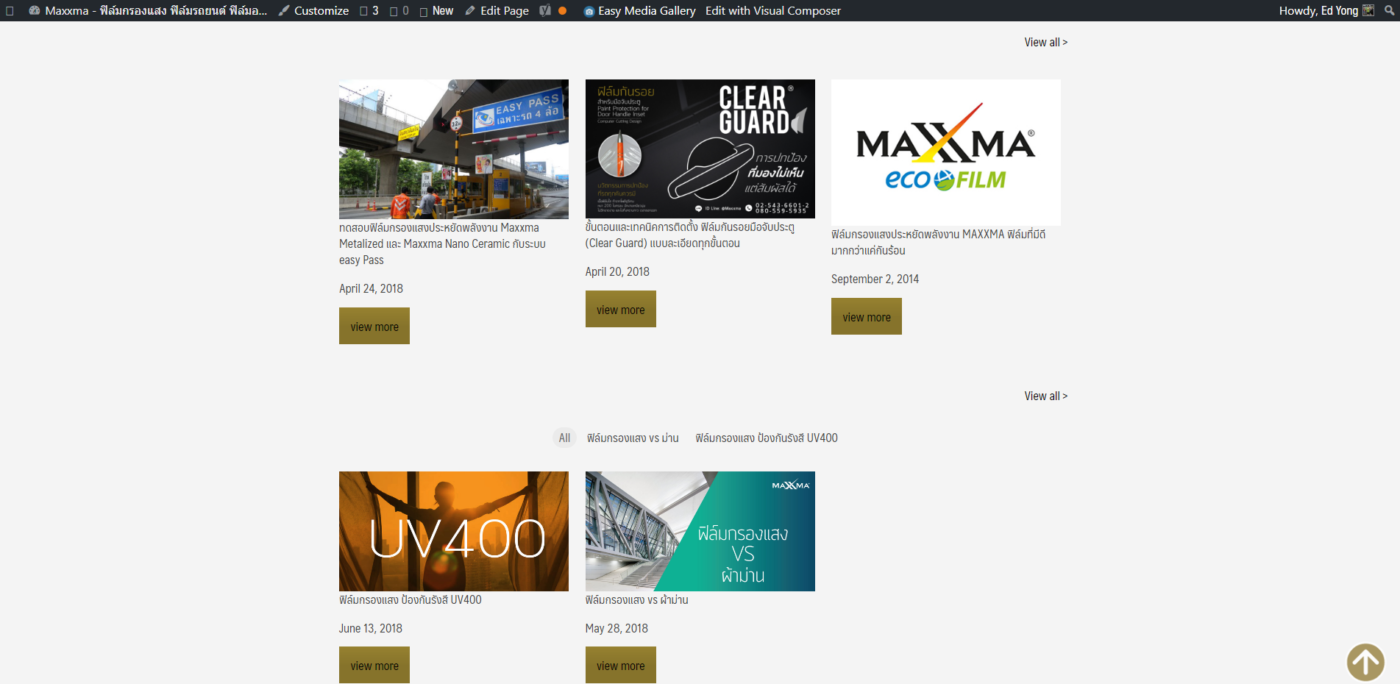Viewport: 1400px width, 684px height.
Task: Open the ฟิล์มกรองแสง ป้องกันรังสี UV400 post title
Action: [410, 600]
